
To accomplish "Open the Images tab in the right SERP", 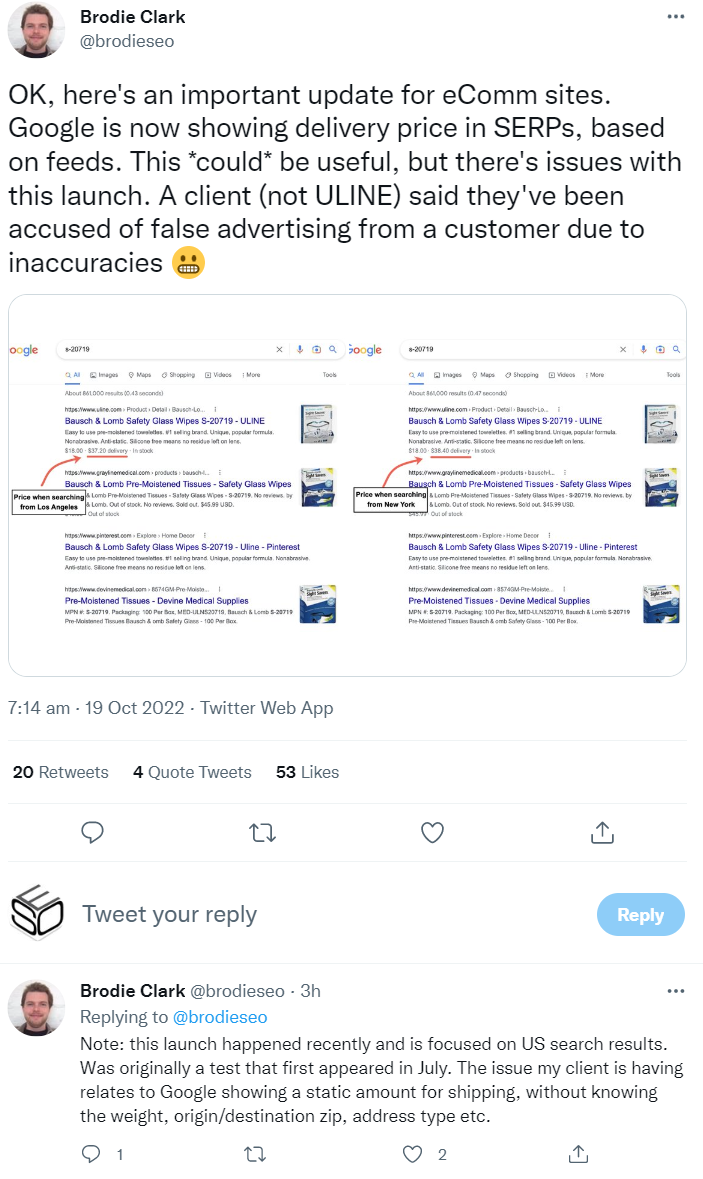I will [448, 375].
